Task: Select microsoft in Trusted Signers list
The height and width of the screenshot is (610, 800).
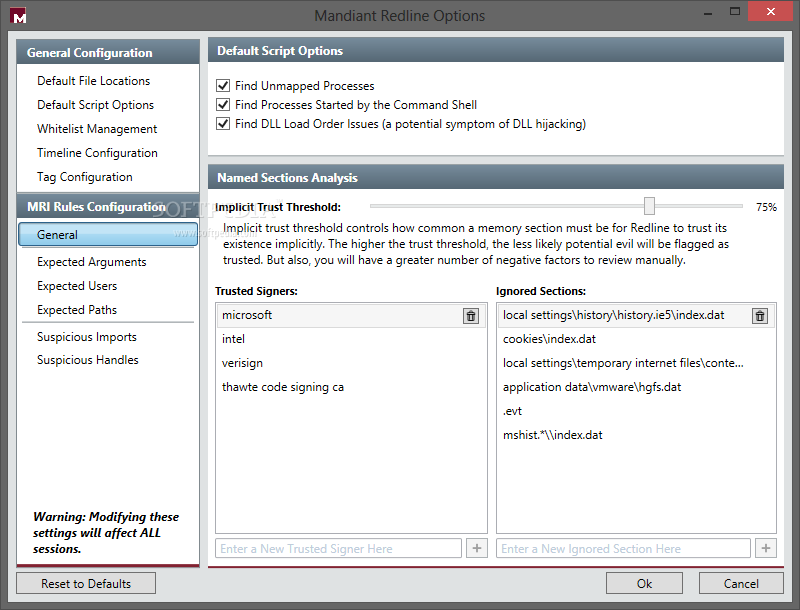Action: (351, 315)
